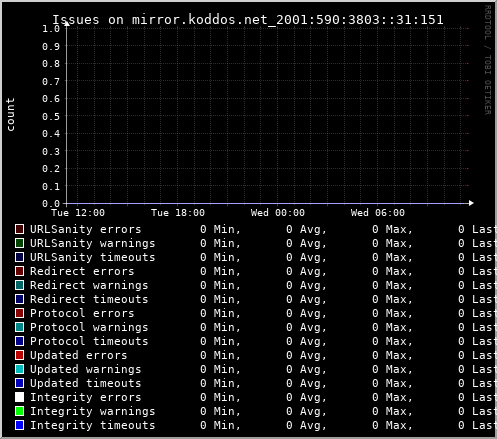Screen dimensions: 497x439
Task: Select the URLSanity timeouts legend label
Action: [x=93, y=257]
